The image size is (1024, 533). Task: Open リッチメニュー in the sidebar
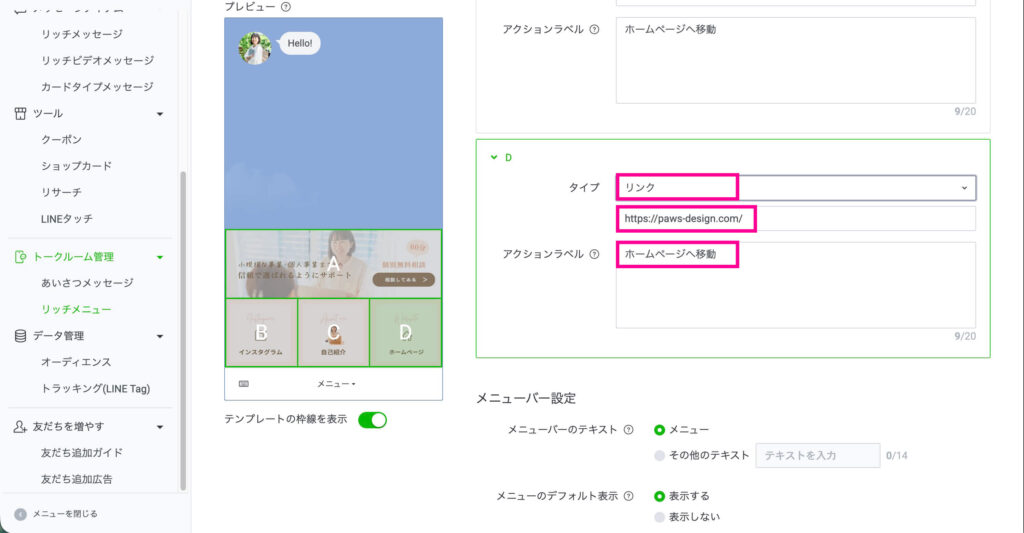coord(76,310)
